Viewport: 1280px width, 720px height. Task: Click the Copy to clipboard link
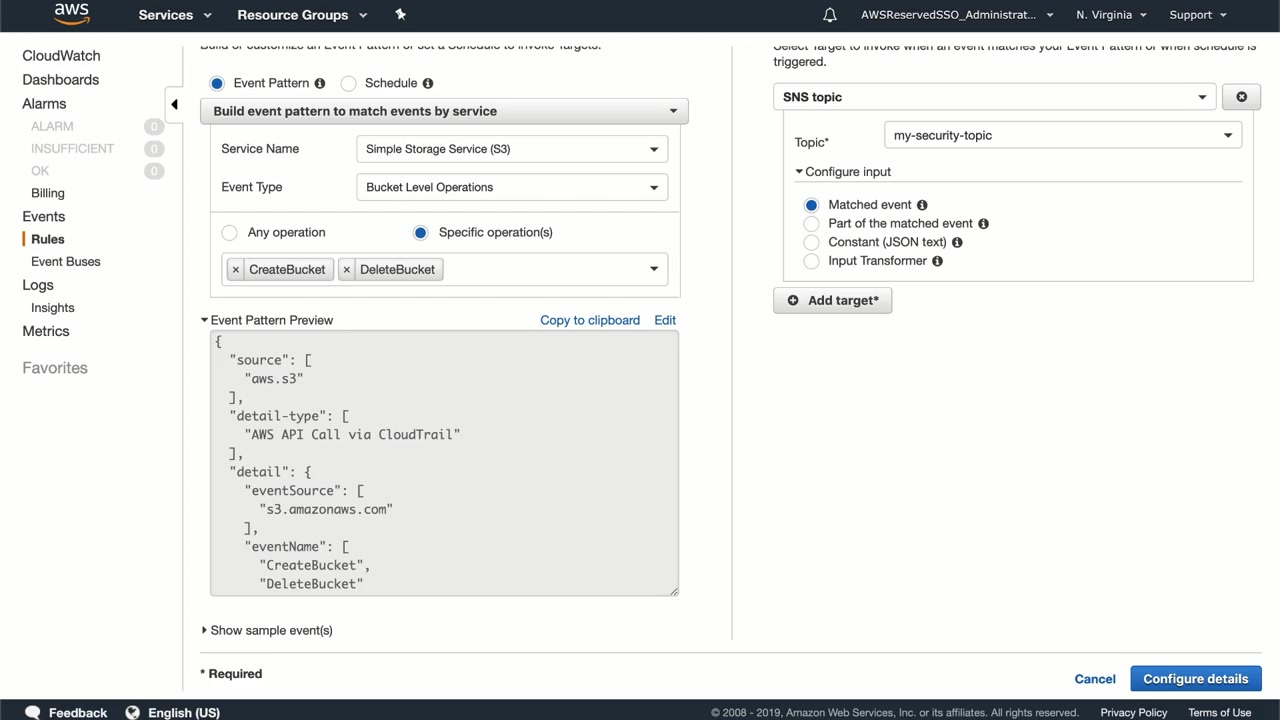(589, 320)
